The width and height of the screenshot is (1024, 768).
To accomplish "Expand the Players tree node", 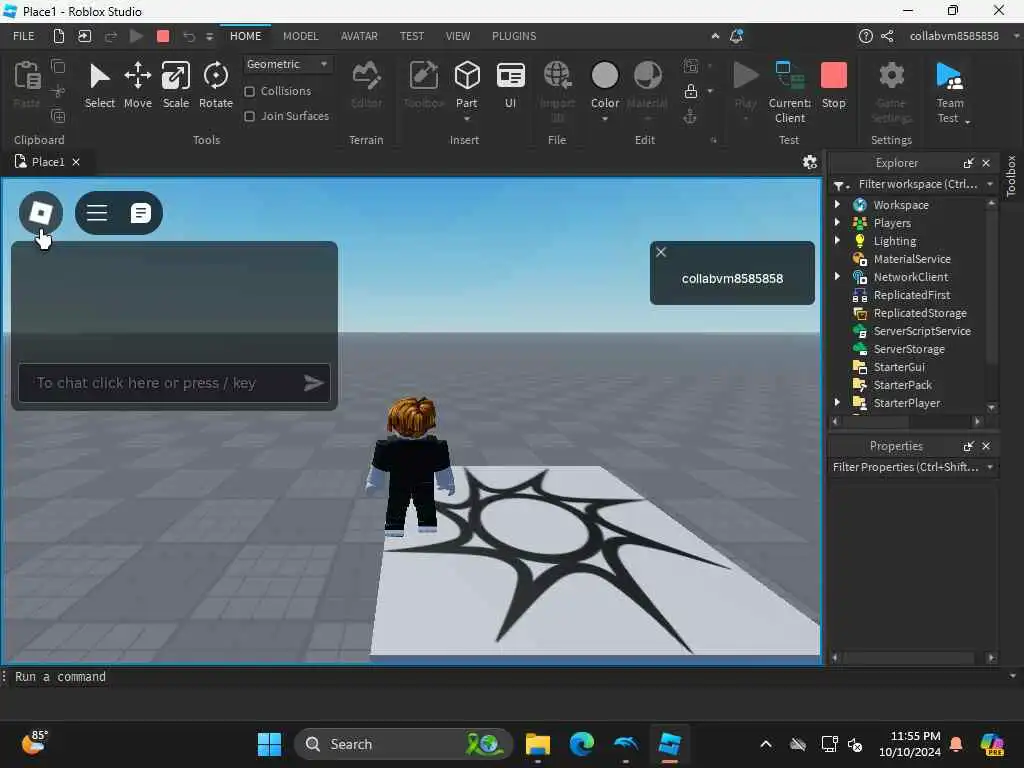I will pyautogui.click(x=837, y=223).
